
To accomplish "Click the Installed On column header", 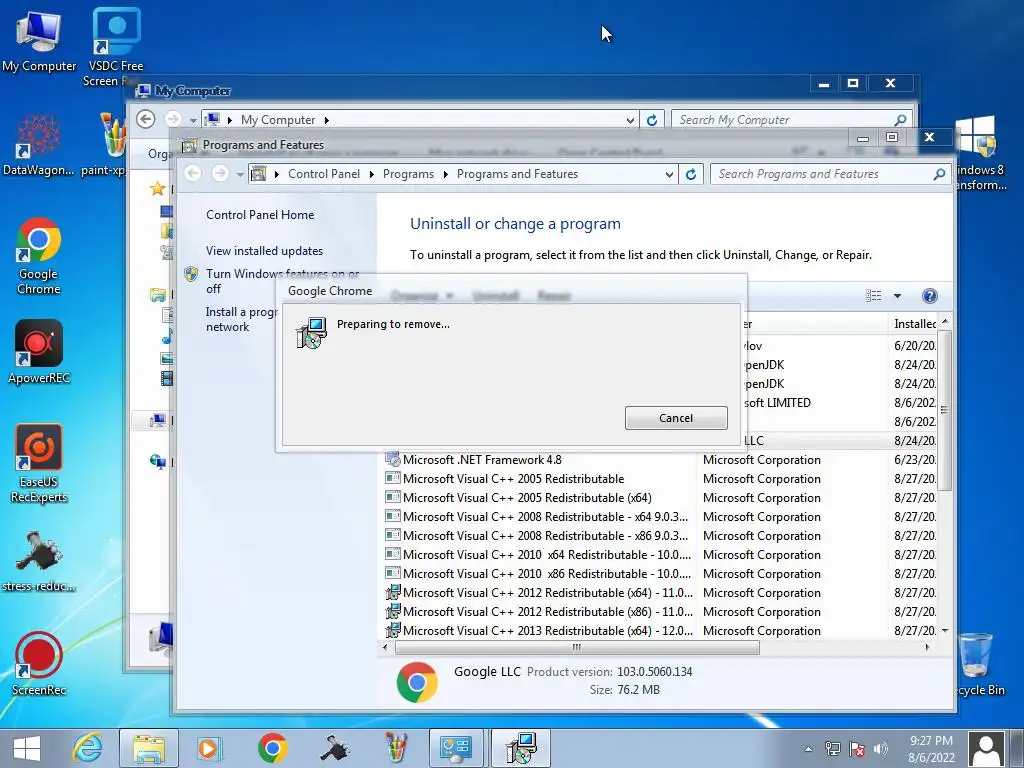I will (914, 324).
